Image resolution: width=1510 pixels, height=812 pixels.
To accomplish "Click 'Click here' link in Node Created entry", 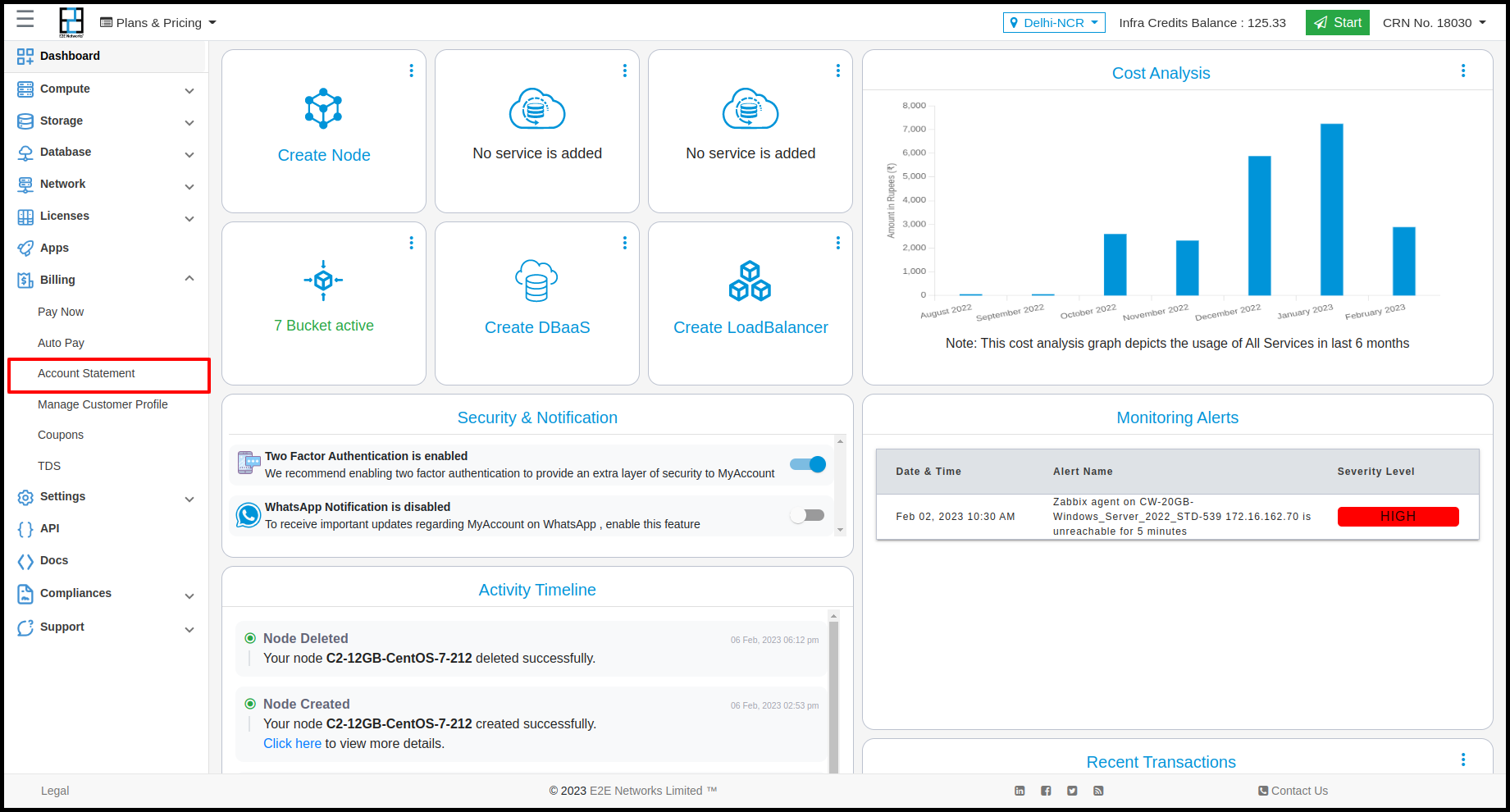I will coord(292,743).
